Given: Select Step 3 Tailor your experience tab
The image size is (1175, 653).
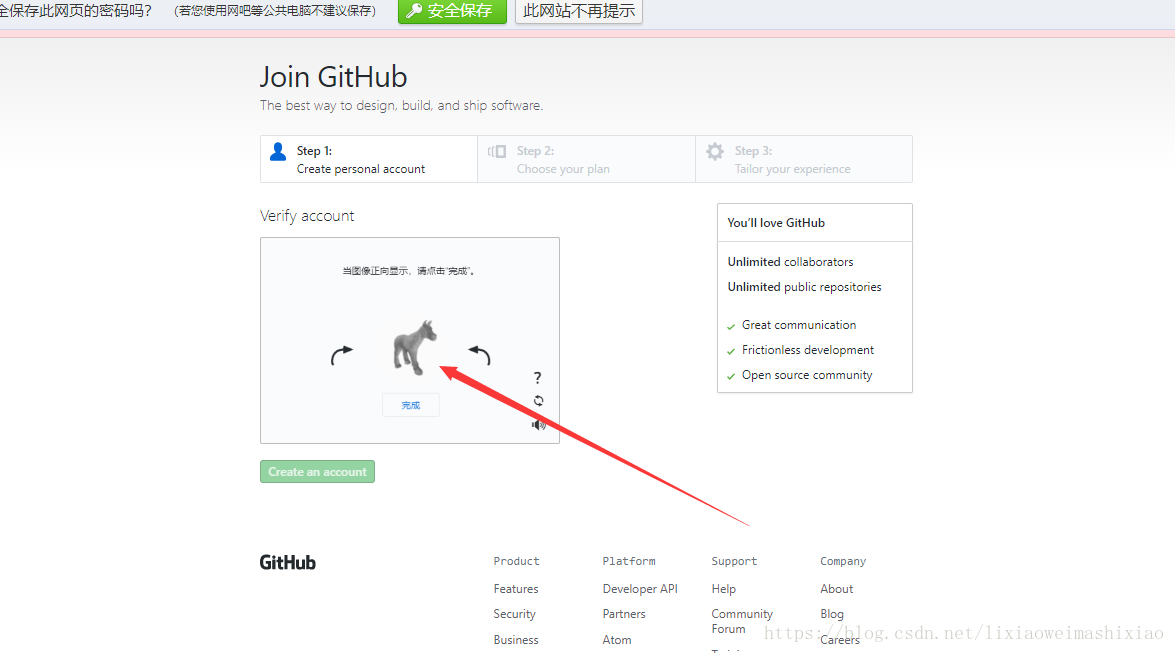Looking at the screenshot, I should click(x=804, y=159).
